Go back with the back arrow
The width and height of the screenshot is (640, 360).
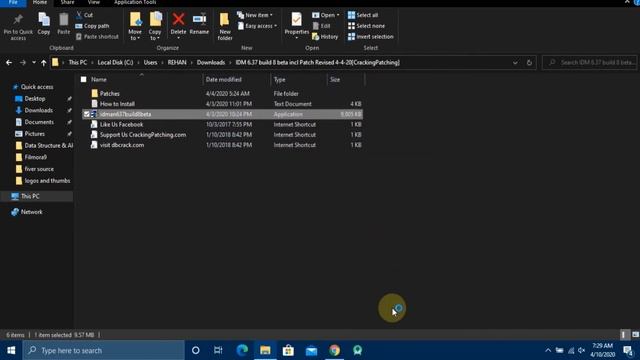(x=9, y=62)
